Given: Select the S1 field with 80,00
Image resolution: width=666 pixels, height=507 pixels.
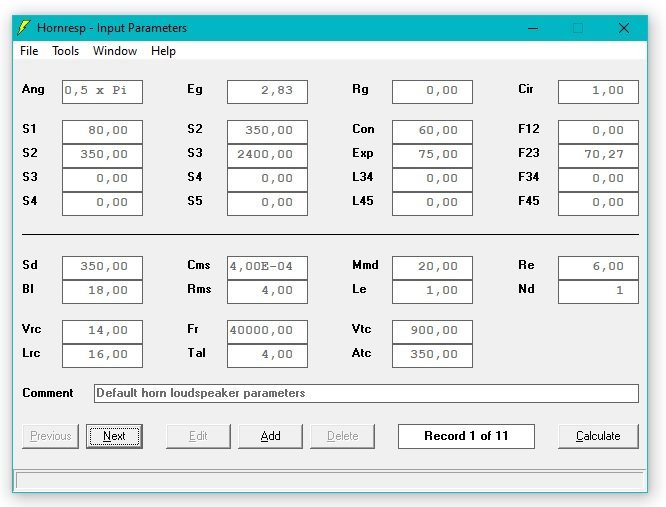Looking at the screenshot, I should click(102, 132).
